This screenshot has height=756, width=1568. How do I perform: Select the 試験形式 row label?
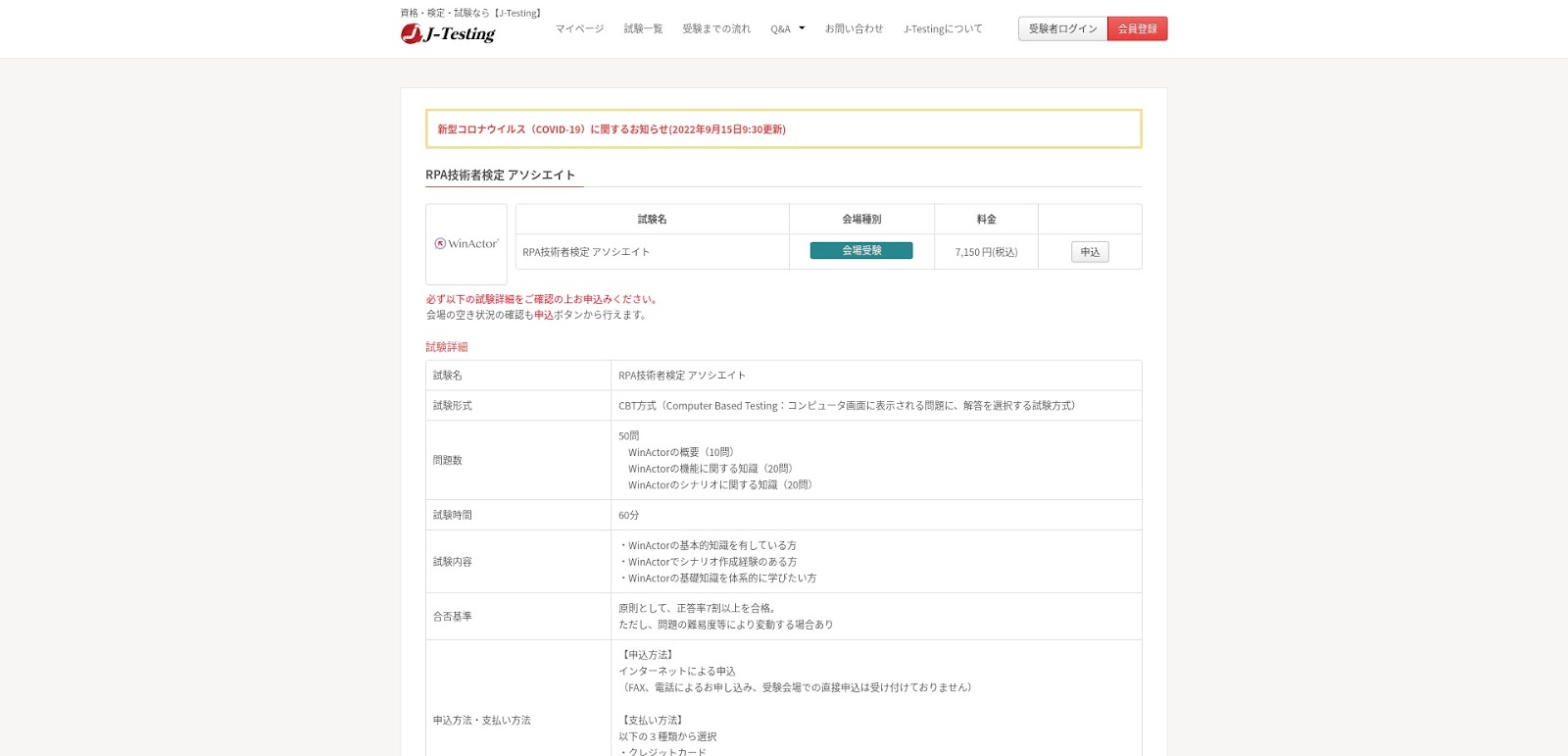(x=453, y=406)
